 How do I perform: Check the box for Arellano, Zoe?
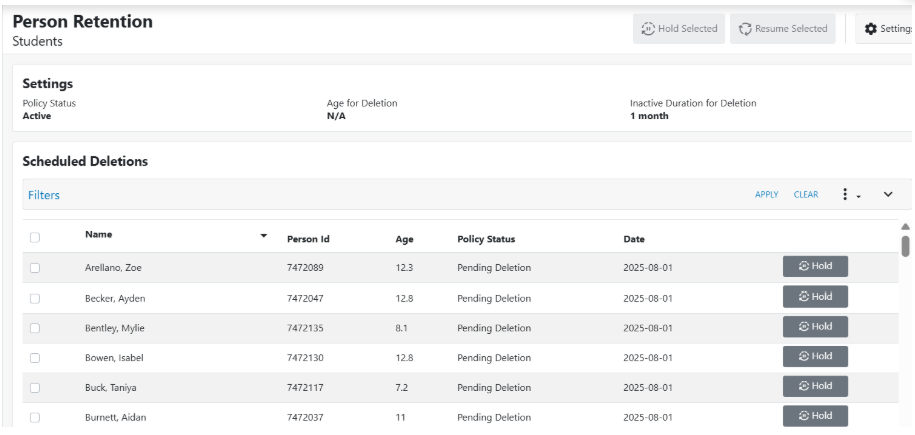[x=35, y=268]
